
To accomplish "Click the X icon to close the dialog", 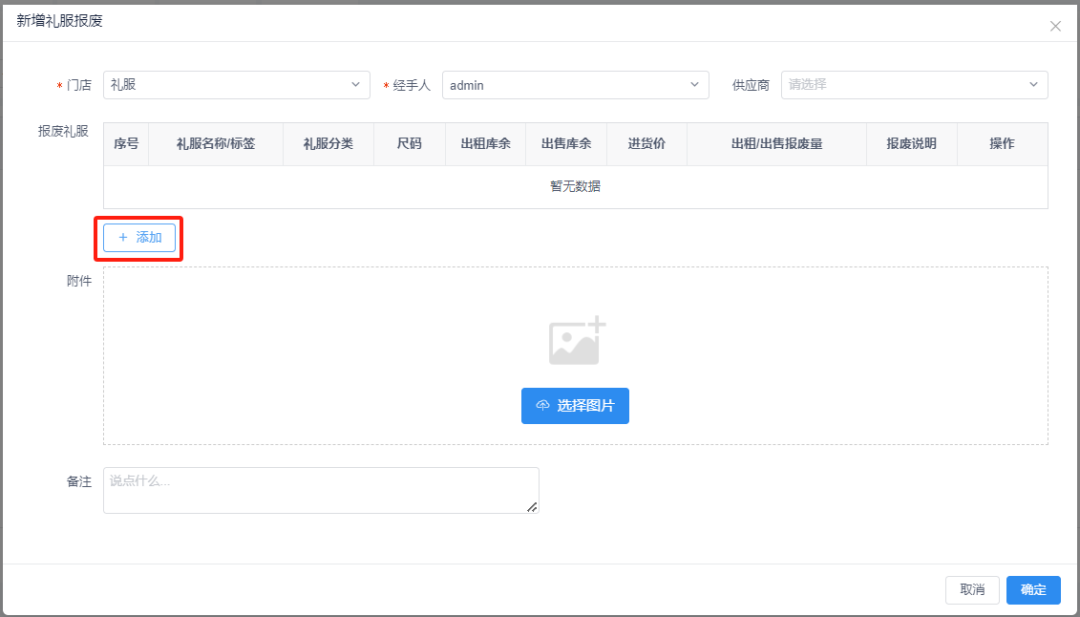I will [1055, 26].
